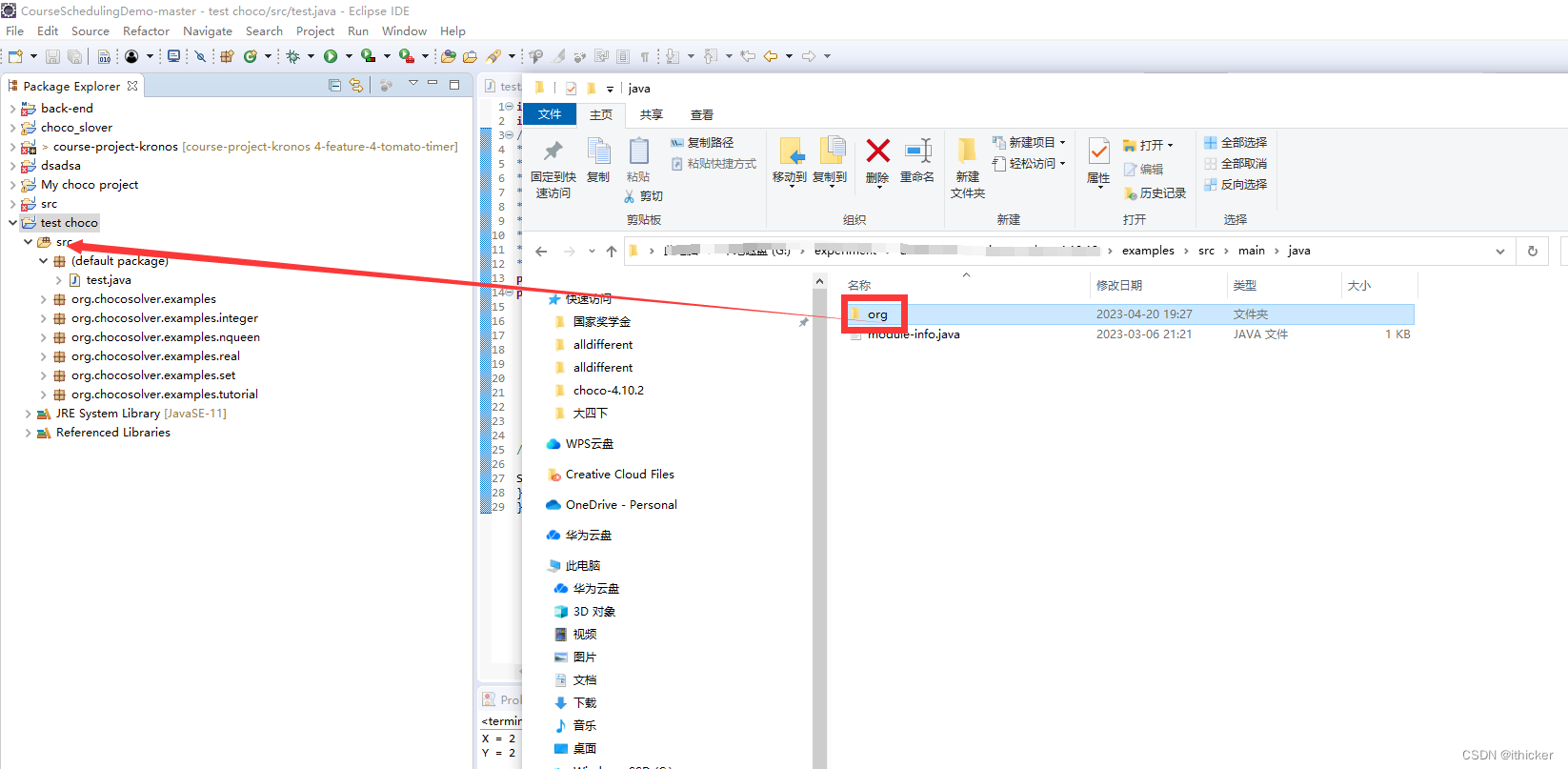Open the Refactor menu in Eclipse
The image size is (1568, 769).
(146, 30)
